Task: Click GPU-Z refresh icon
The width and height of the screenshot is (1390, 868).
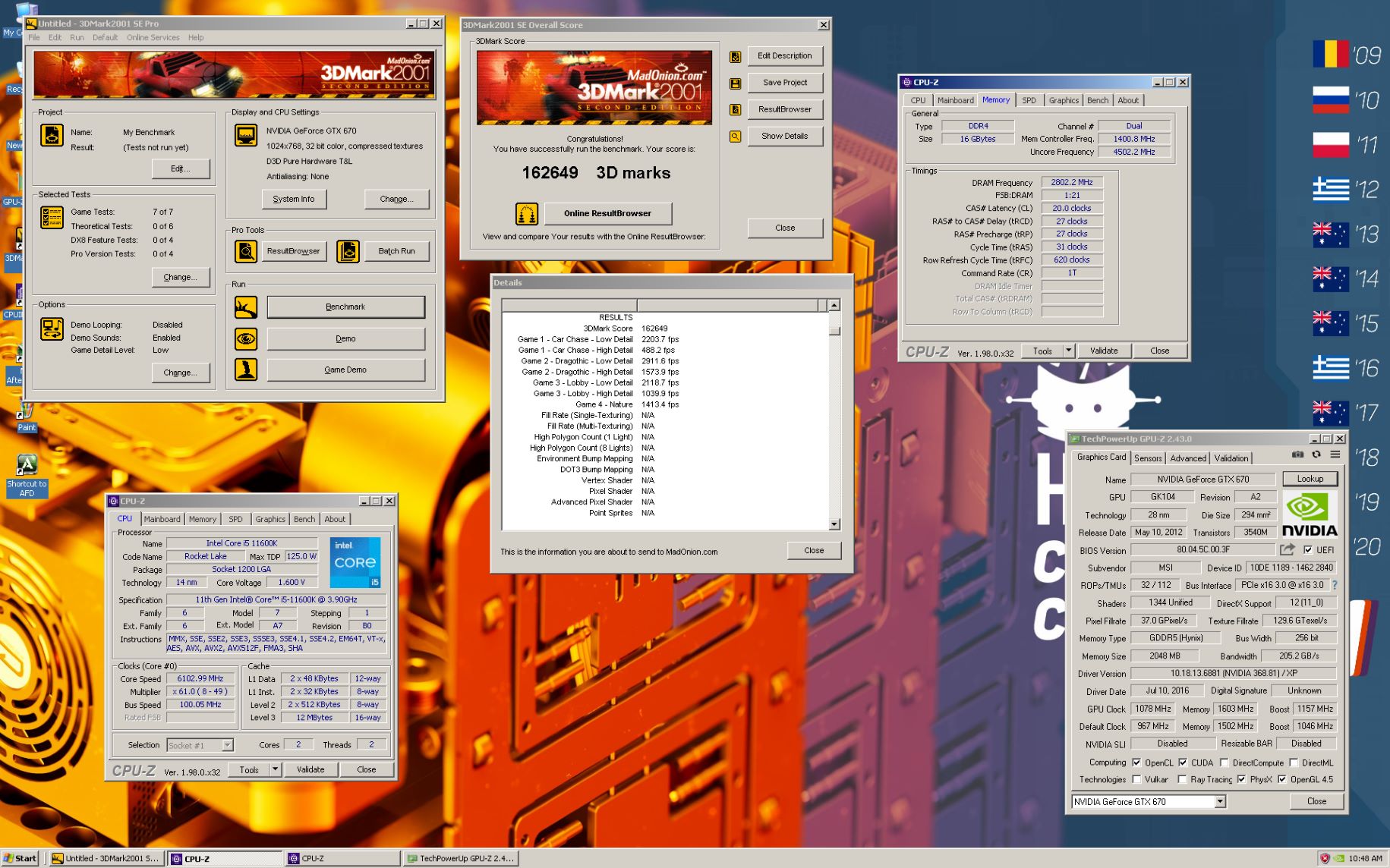Action: pyautogui.click(x=1316, y=454)
